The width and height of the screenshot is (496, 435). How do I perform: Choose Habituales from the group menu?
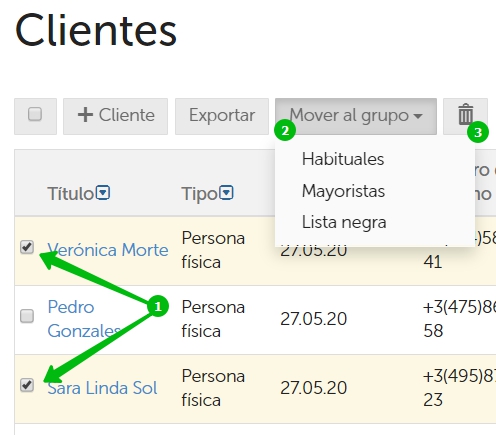(x=343, y=159)
